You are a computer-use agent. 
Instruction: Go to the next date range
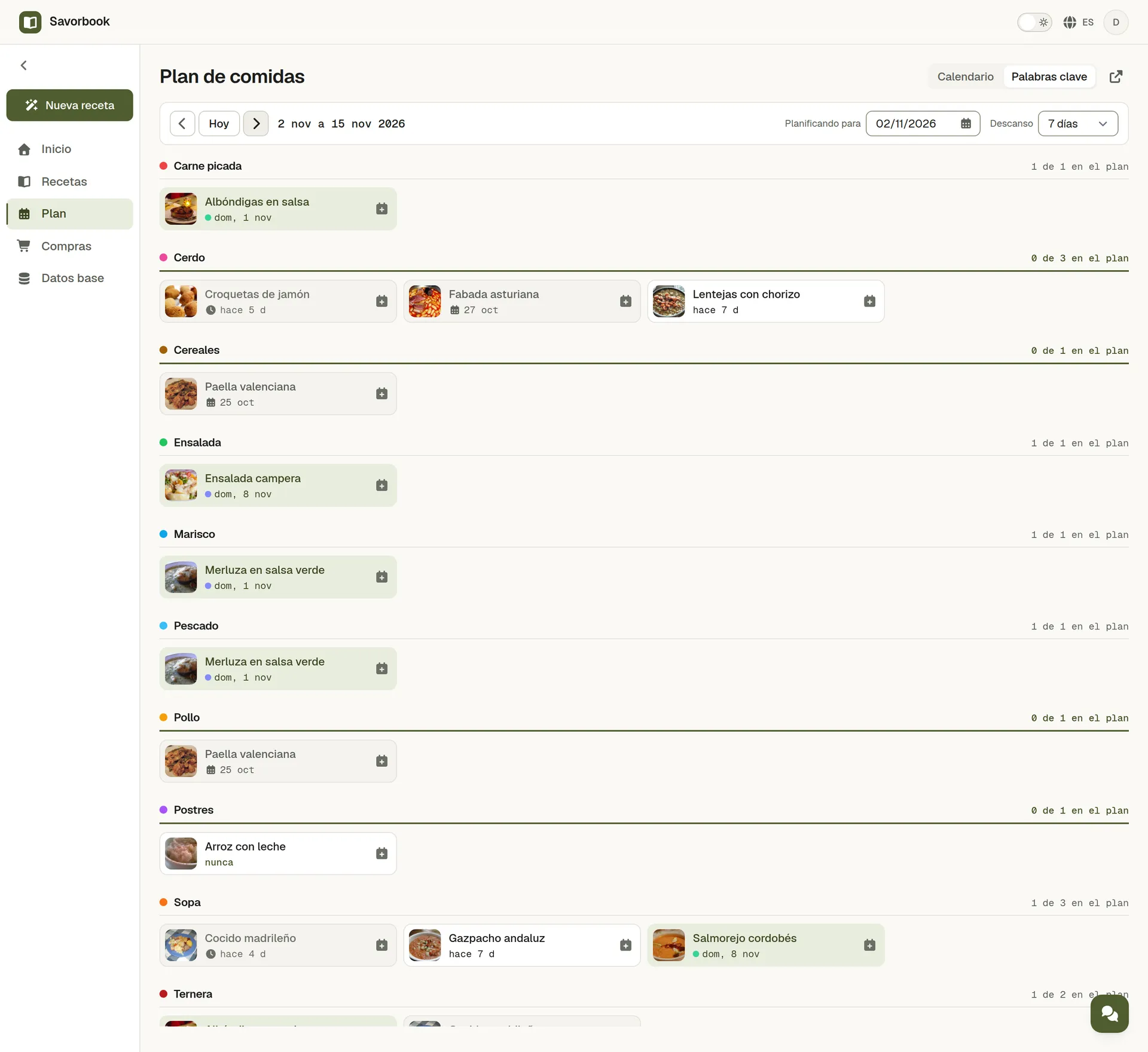click(x=256, y=124)
